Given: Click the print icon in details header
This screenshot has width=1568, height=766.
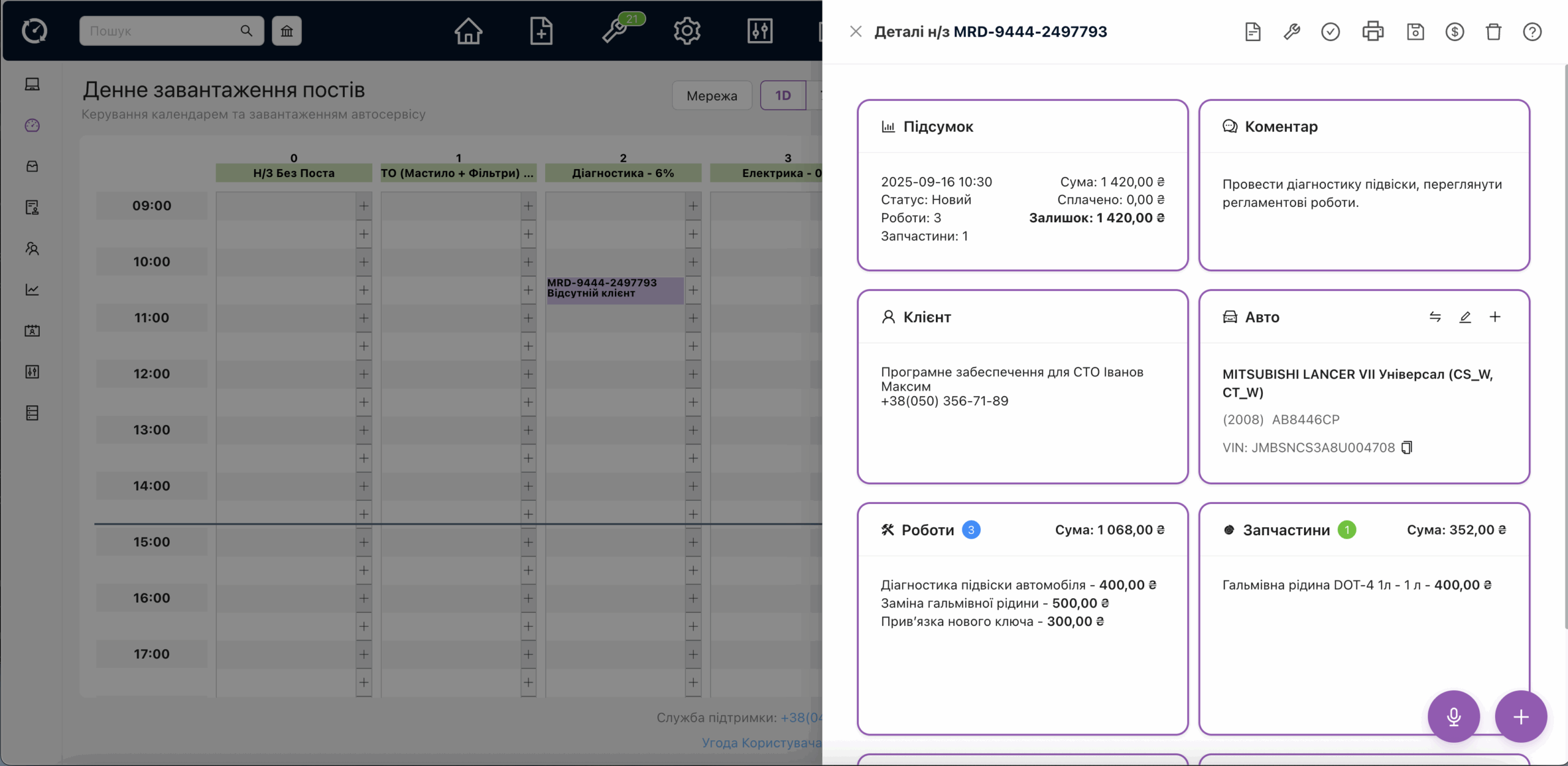Looking at the screenshot, I should [x=1373, y=31].
